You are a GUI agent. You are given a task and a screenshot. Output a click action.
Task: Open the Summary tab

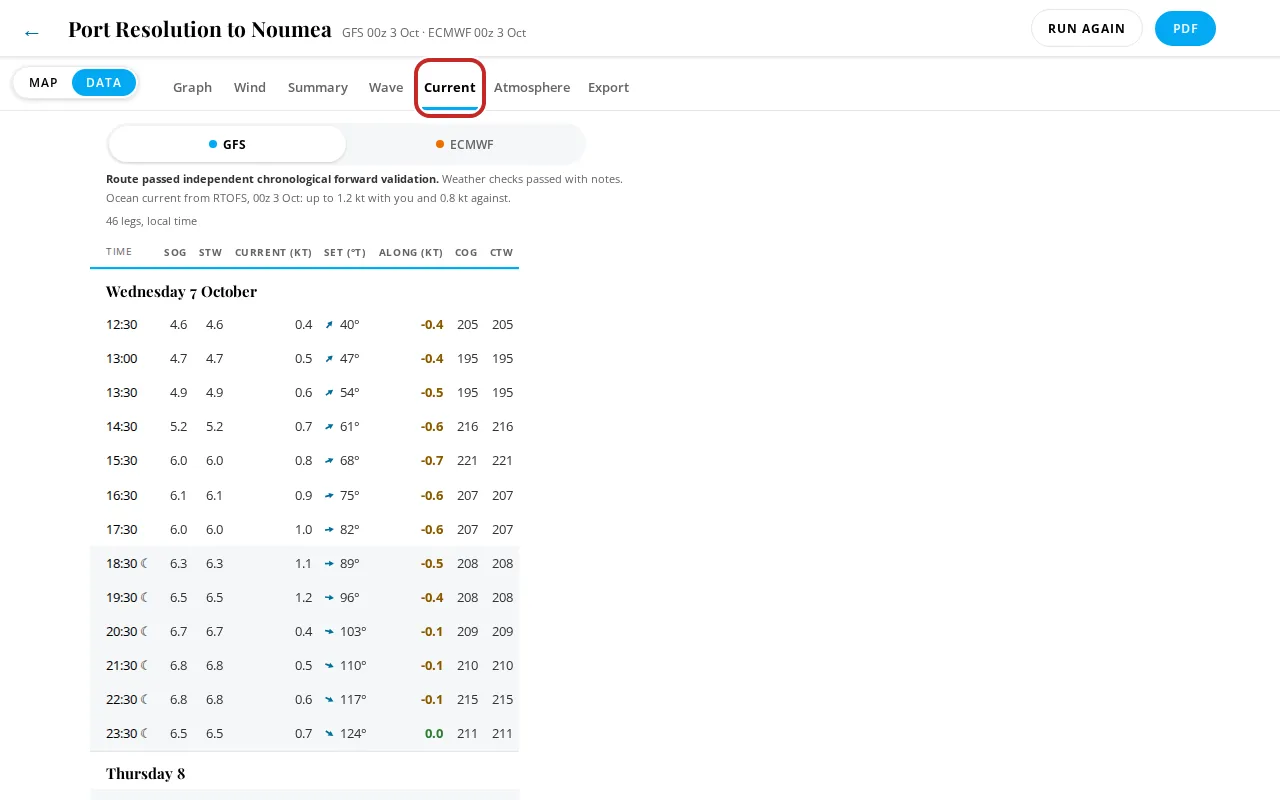[318, 87]
